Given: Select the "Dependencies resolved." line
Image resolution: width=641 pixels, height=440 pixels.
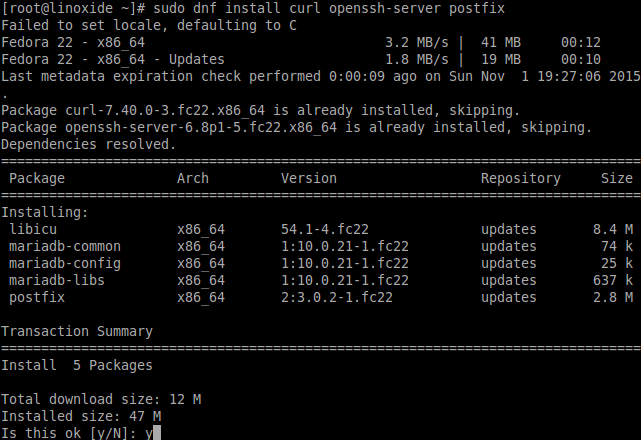Looking at the screenshot, I should pos(89,144).
